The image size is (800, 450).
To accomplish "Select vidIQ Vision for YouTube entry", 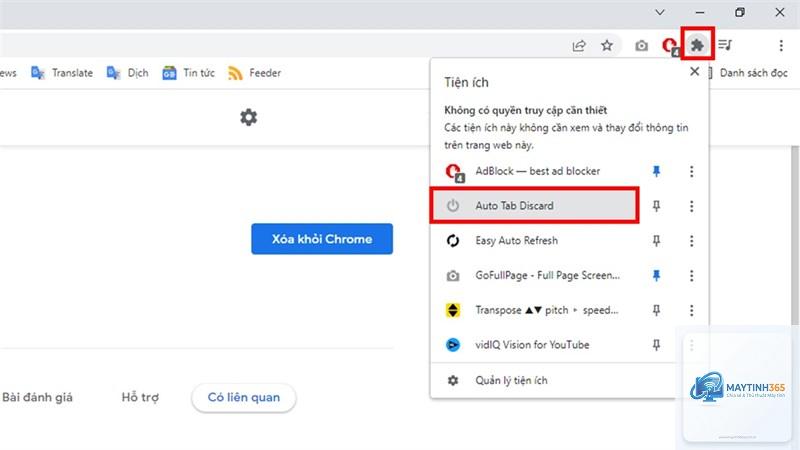I will pyautogui.click(x=536, y=345).
